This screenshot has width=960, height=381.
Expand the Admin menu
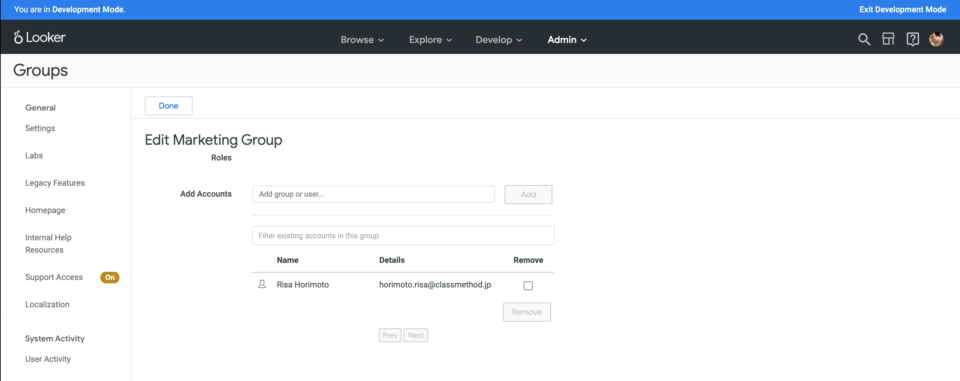[567, 40]
